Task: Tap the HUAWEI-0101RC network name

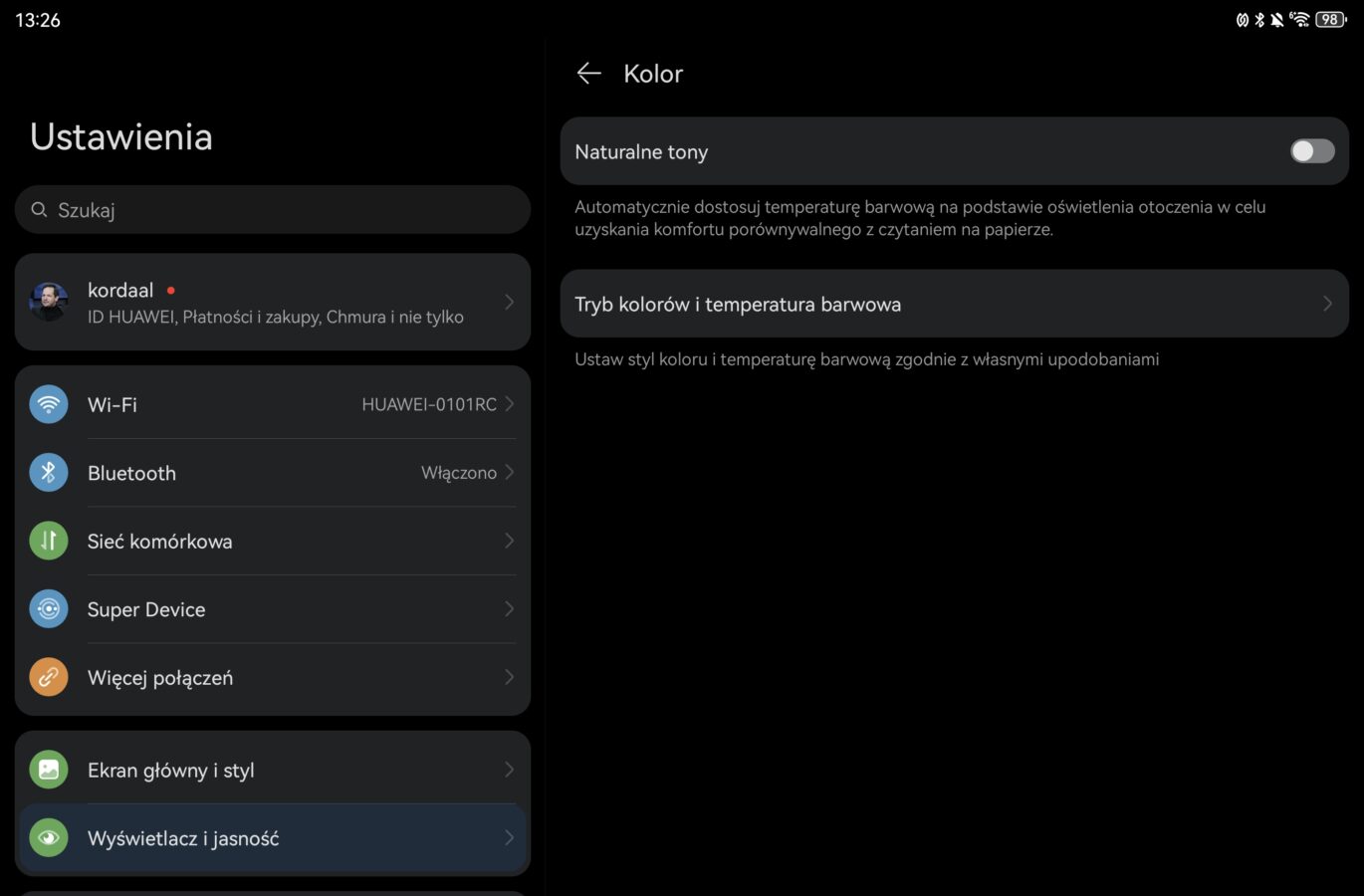Action: (x=429, y=404)
